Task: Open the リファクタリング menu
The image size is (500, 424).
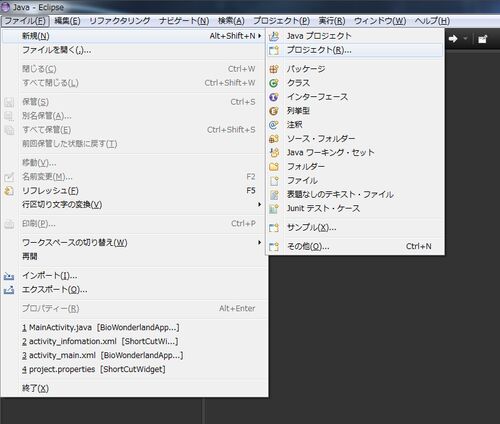Action: point(120,21)
